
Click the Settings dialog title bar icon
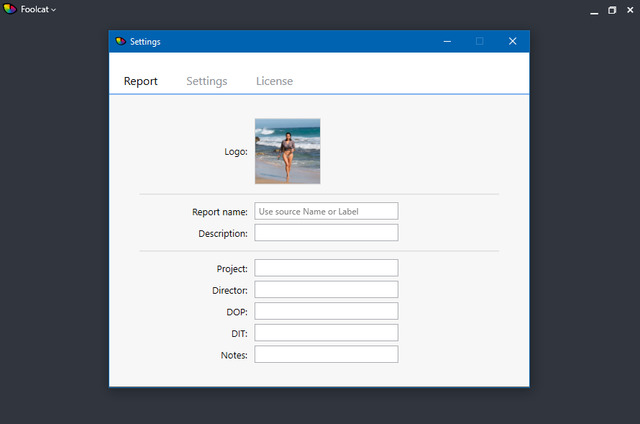click(x=121, y=42)
